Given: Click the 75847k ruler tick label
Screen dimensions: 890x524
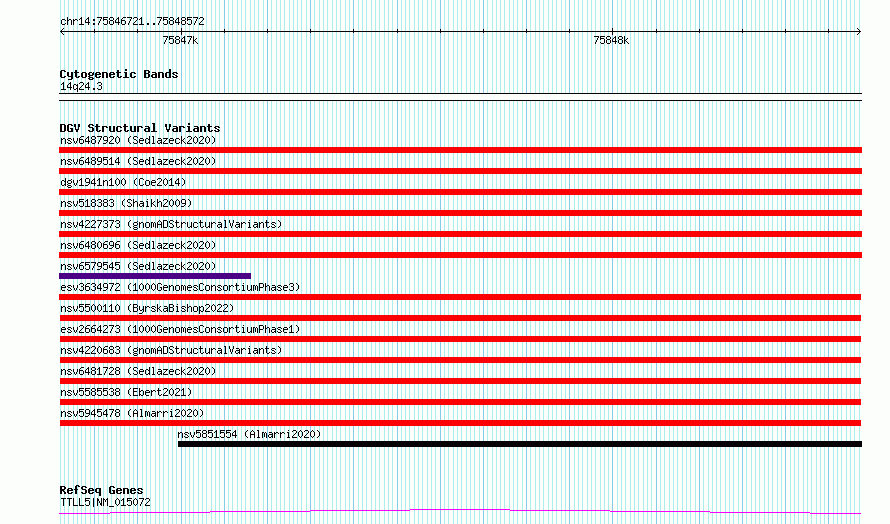Looking at the screenshot, I should point(180,41).
